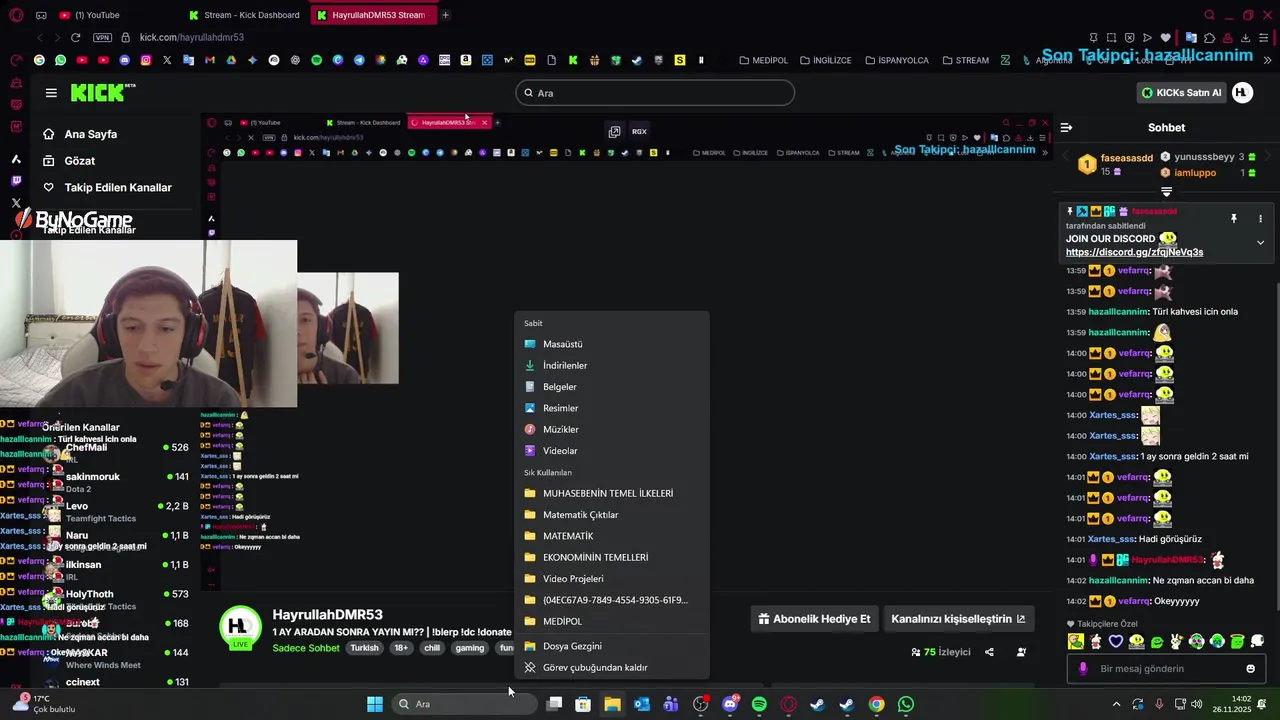Open Videolar from the jump list
Viewport: 1280px width, 720px height.
click(x=612, y=451)
